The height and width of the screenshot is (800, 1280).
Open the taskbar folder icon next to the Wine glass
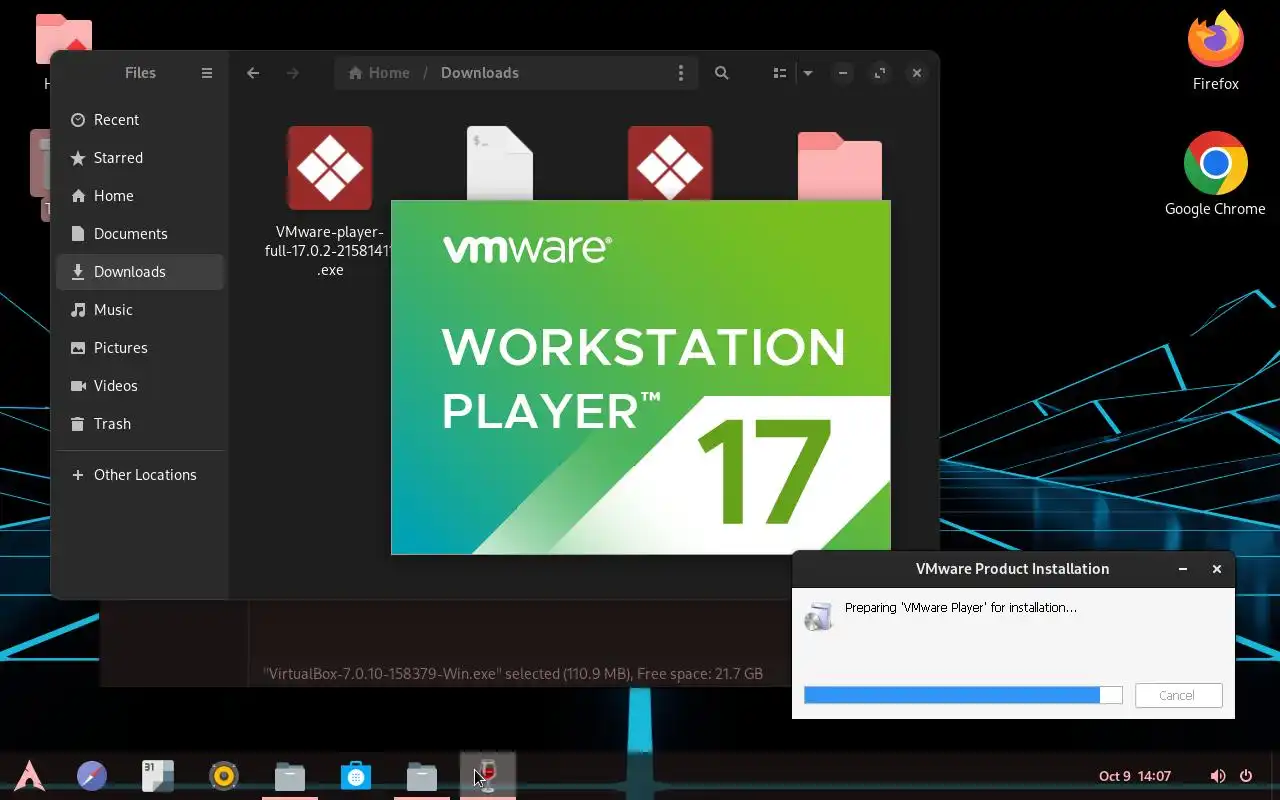[x=422, y=775]
